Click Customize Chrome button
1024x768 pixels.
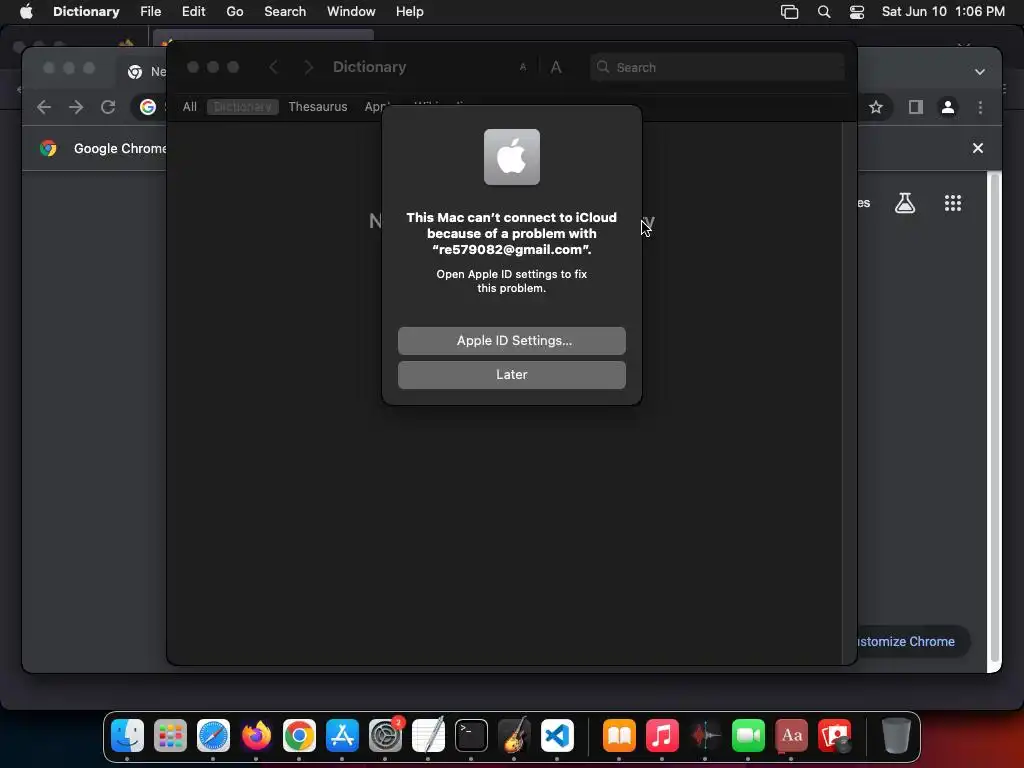click(x=913, y=641)
